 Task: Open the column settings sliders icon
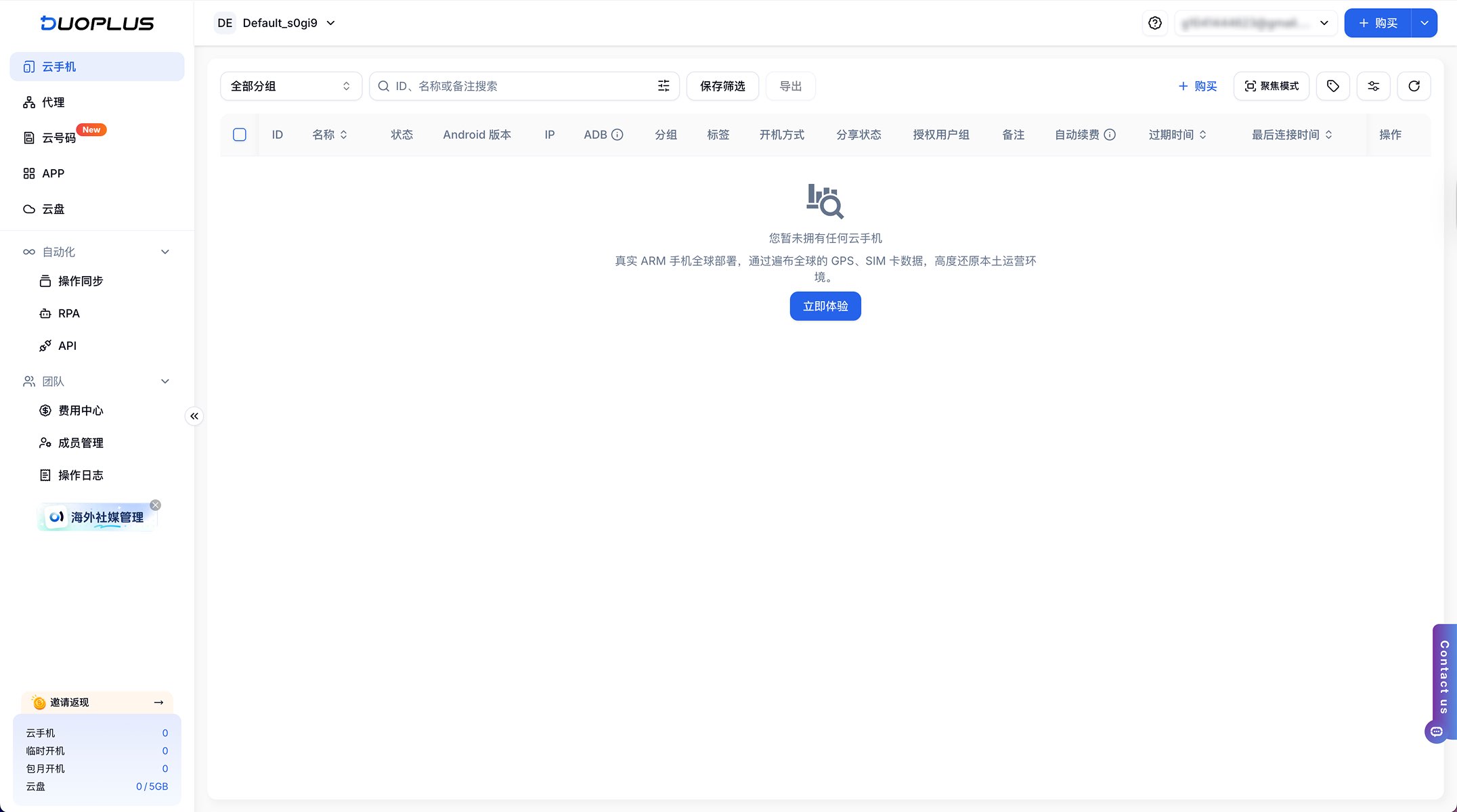tap(1374, 86)
